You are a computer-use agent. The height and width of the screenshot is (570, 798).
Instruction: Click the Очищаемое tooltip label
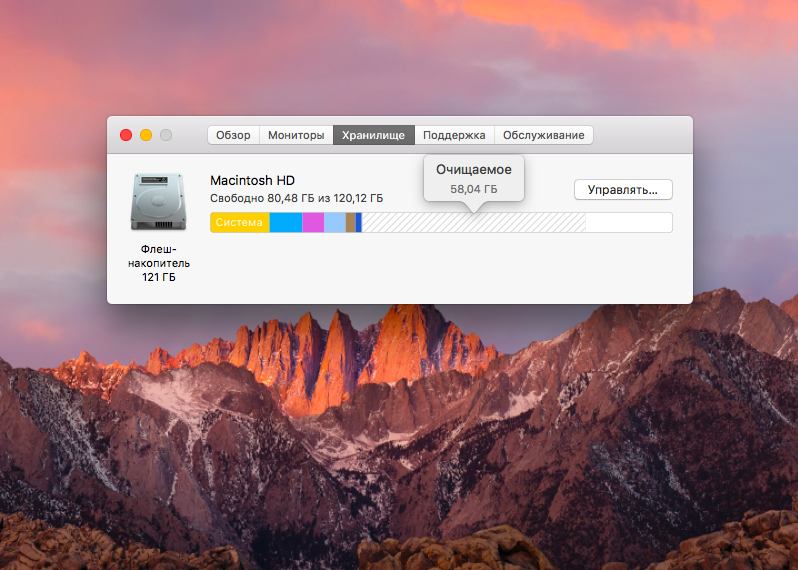(474, 169)
